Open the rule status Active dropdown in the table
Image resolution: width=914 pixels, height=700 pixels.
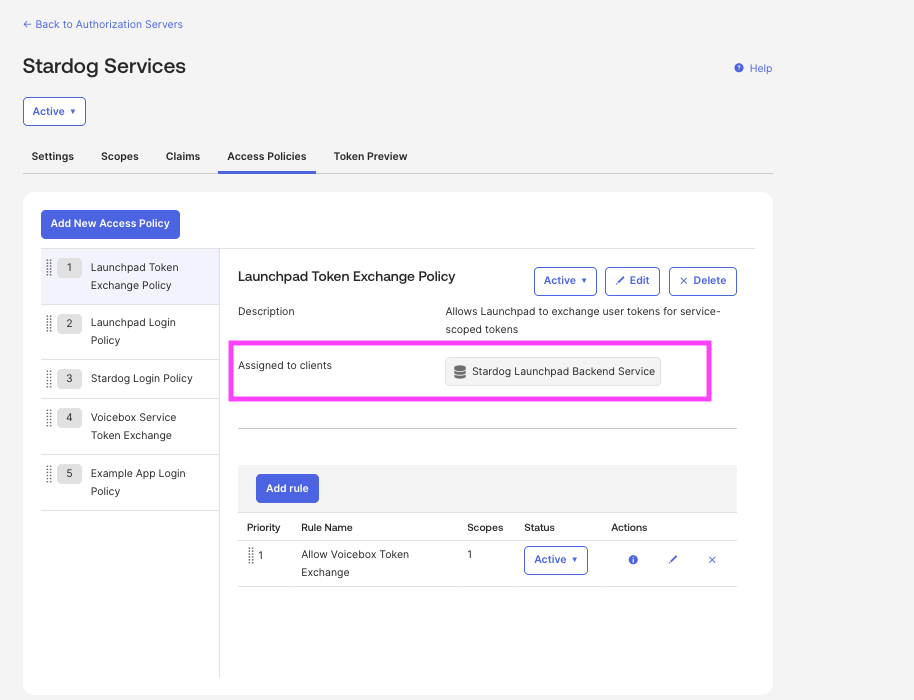point(556,560)
